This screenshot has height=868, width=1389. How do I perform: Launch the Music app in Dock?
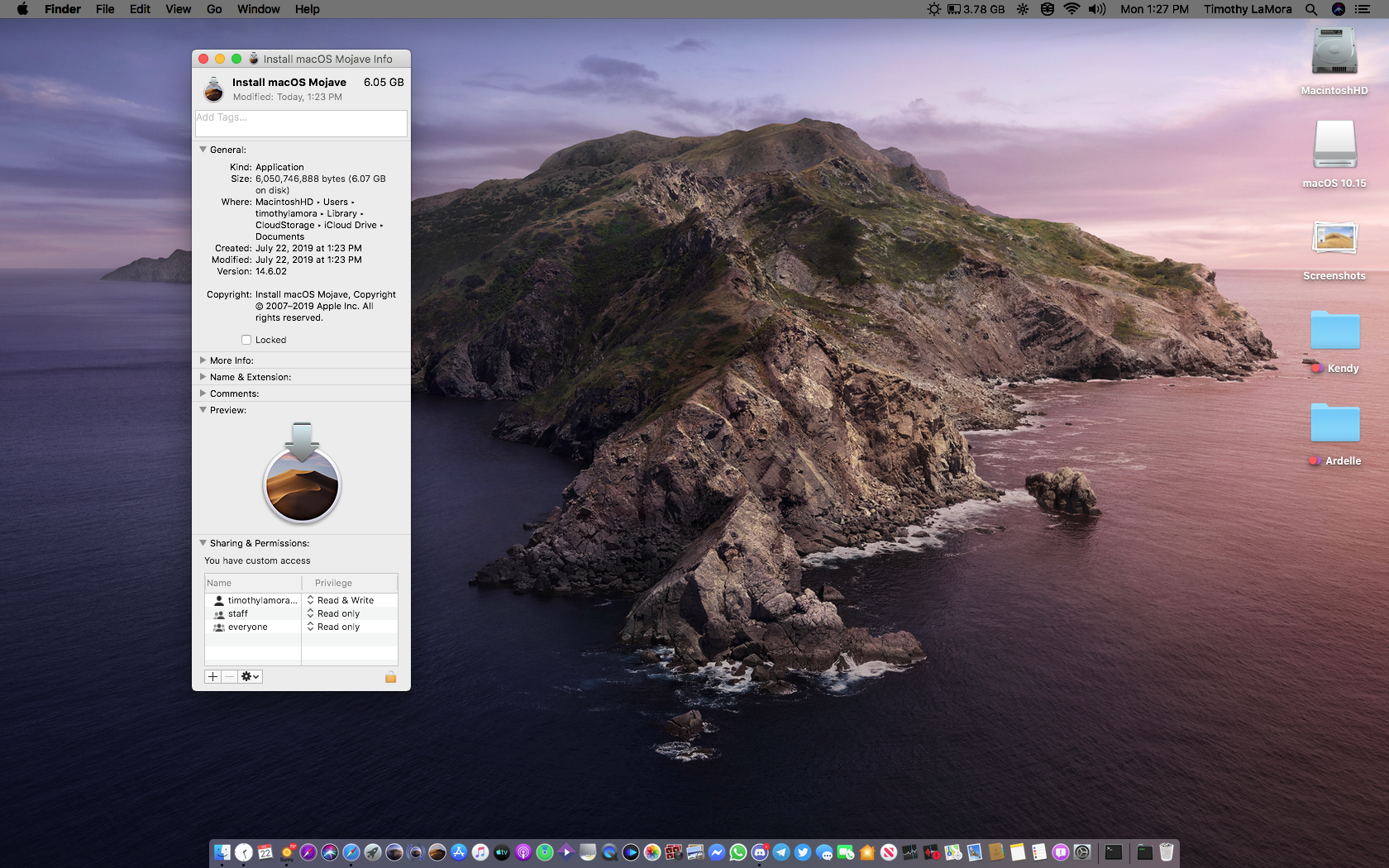point(480,852)
